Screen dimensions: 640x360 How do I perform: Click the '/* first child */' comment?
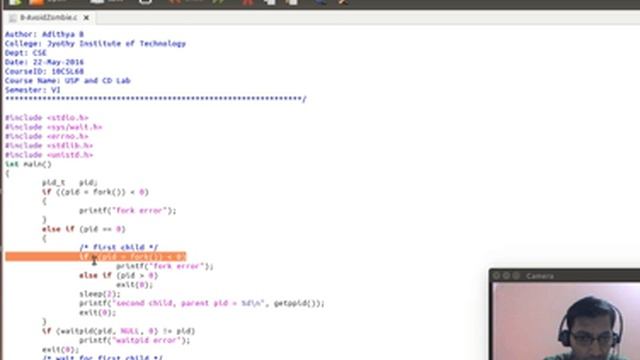click(119, 247)
